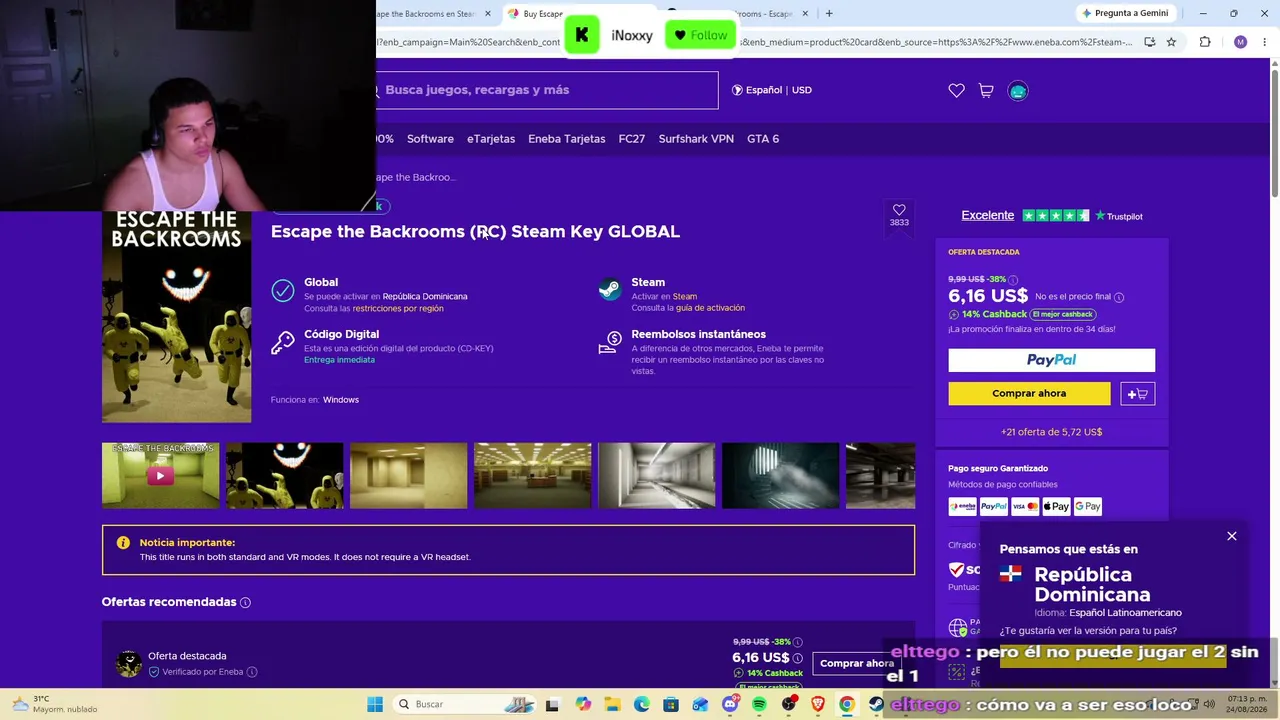
Task: Open Outlook from the taskbar
Action: point(700,704)
